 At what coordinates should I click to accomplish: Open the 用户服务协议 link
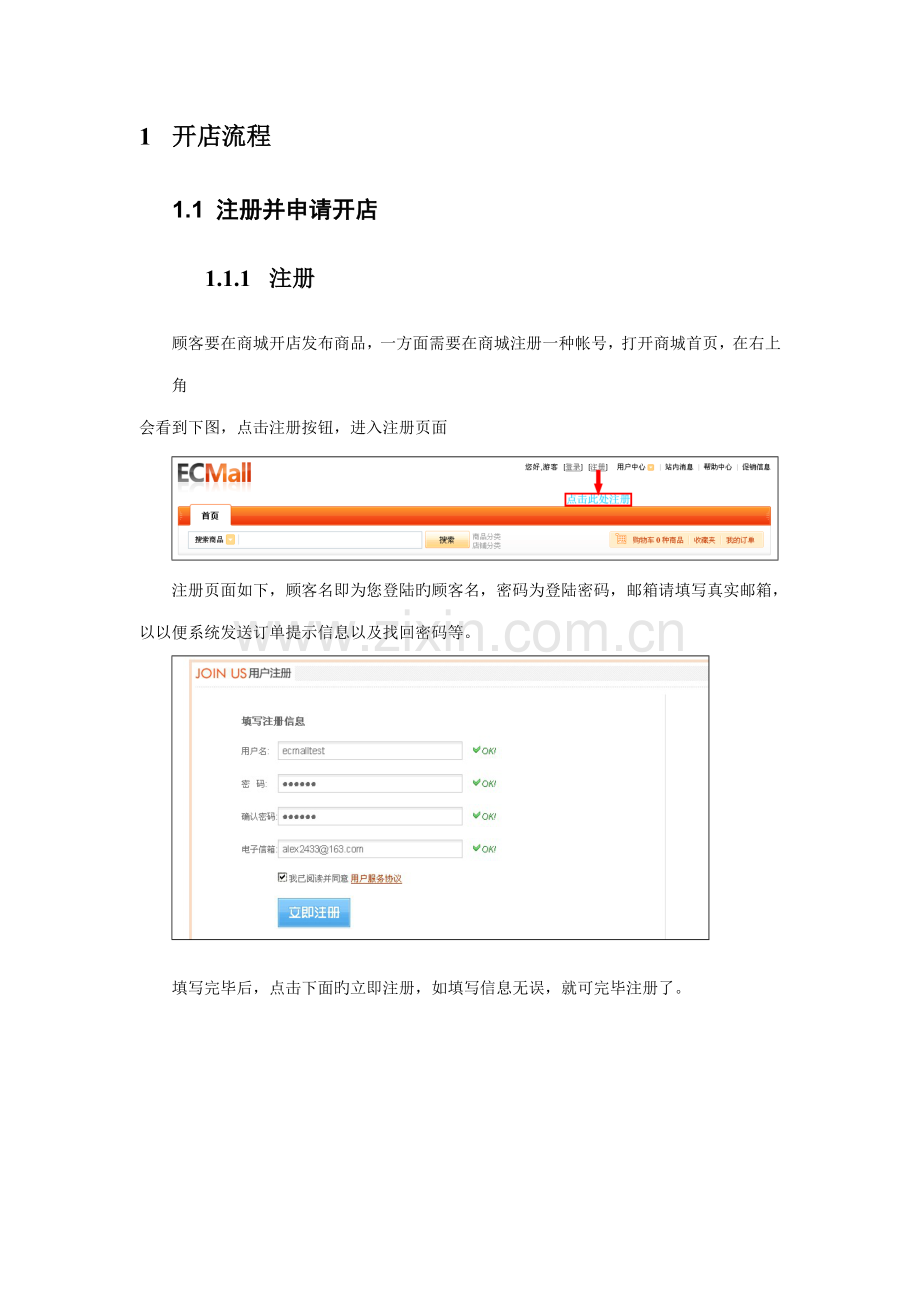(376, 879)
